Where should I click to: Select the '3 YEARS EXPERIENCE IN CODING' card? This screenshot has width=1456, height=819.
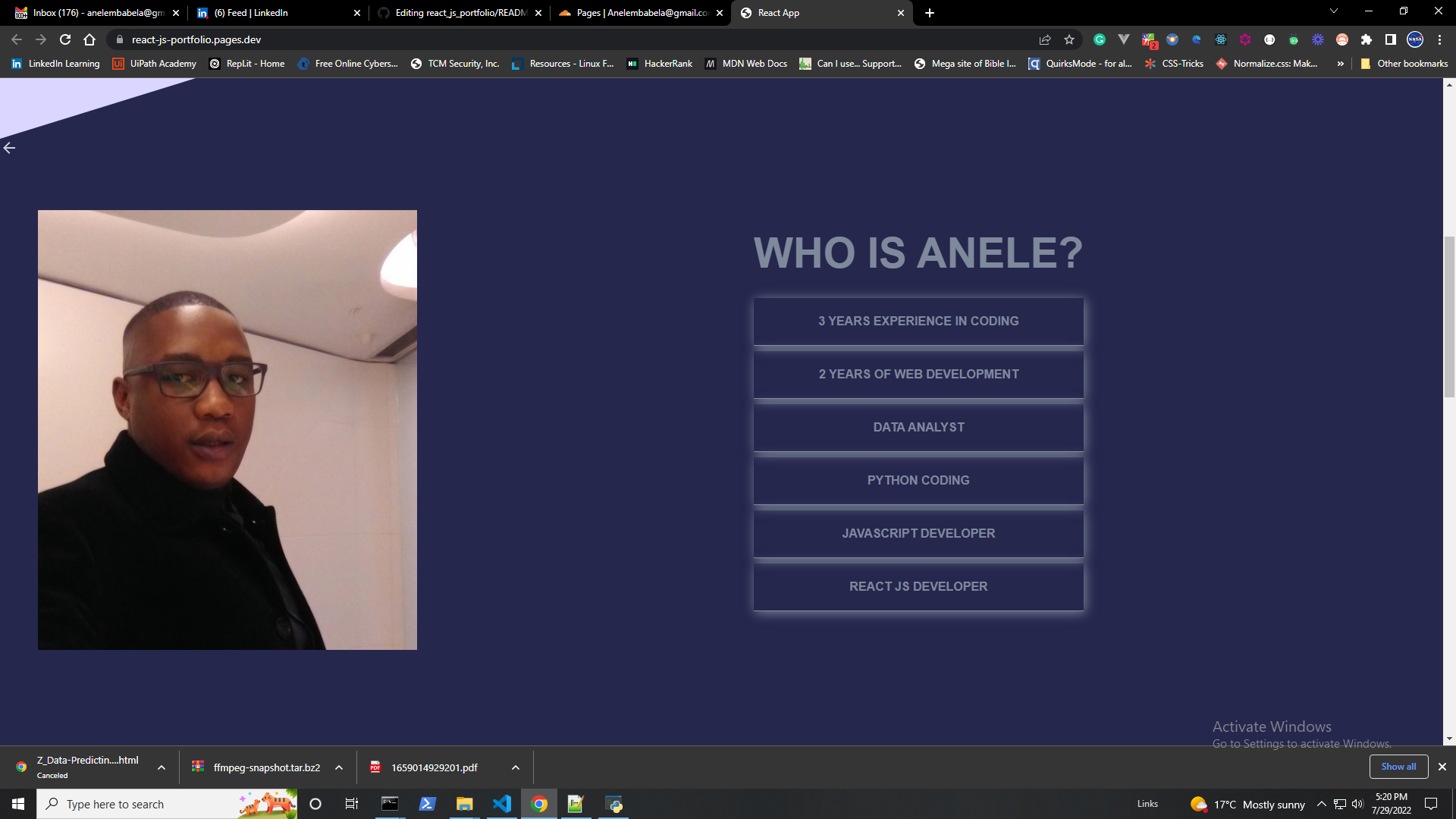point(918,321)
